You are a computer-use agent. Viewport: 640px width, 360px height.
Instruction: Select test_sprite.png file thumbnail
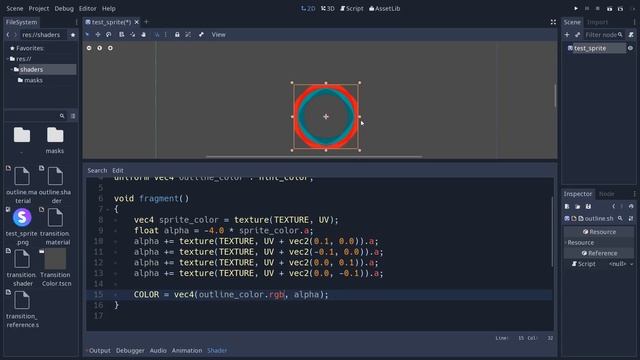click(22, 217)
